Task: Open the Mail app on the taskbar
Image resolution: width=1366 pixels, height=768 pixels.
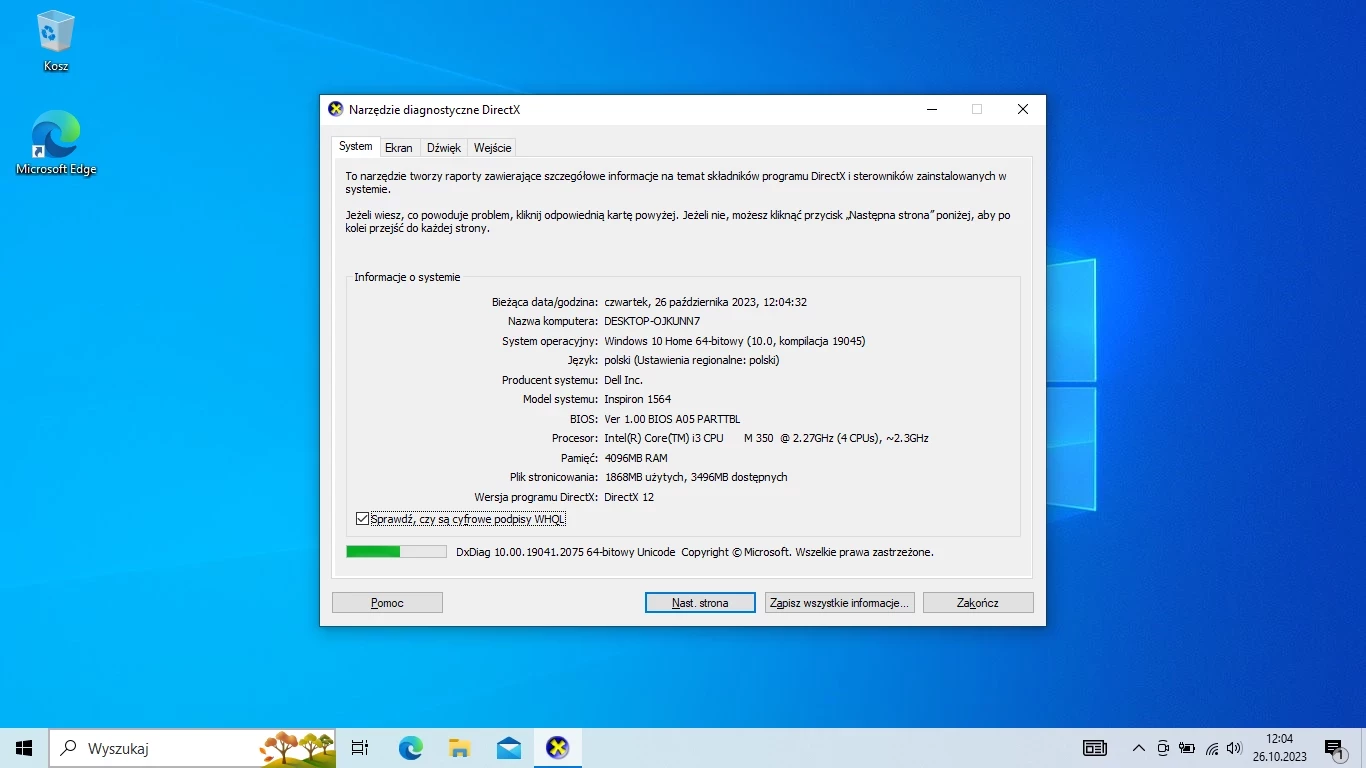Action: (x=508, y=747)
